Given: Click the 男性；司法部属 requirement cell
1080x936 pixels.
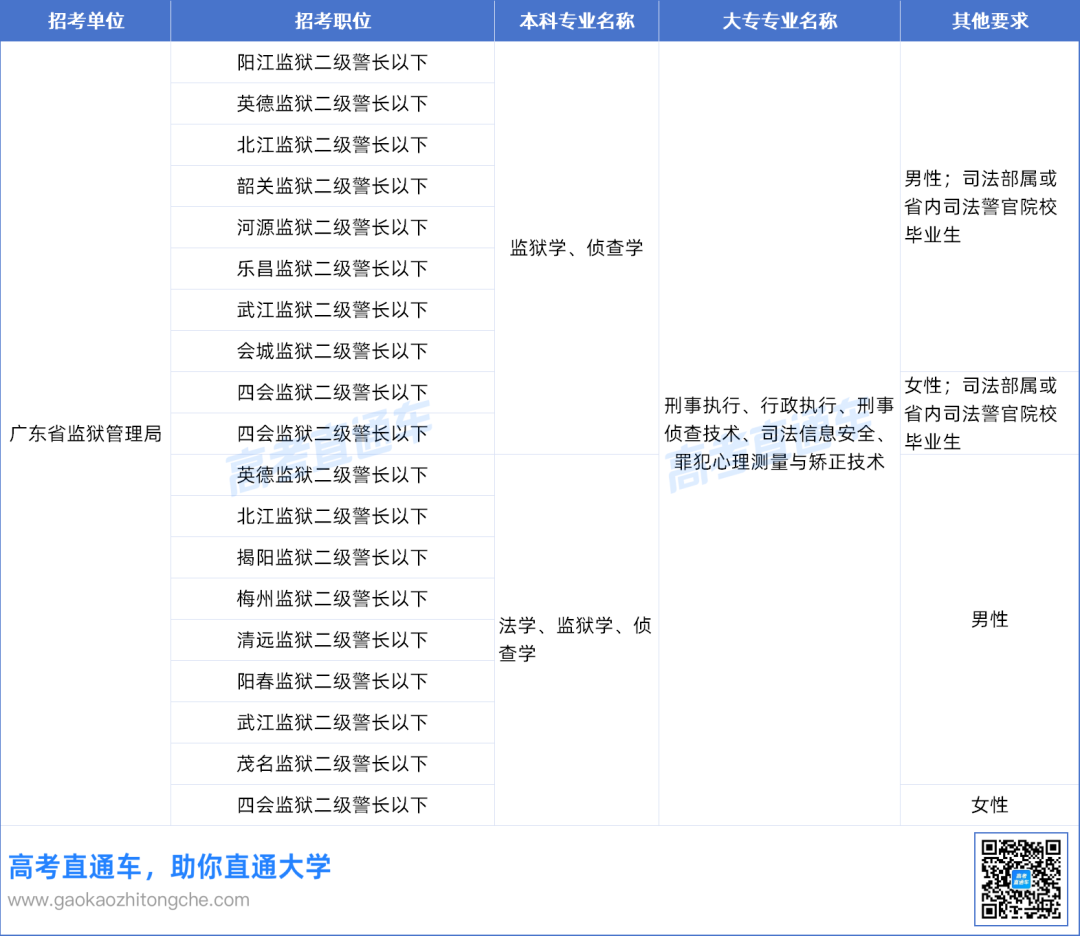Looking at the screenshot, I should 990,207.
